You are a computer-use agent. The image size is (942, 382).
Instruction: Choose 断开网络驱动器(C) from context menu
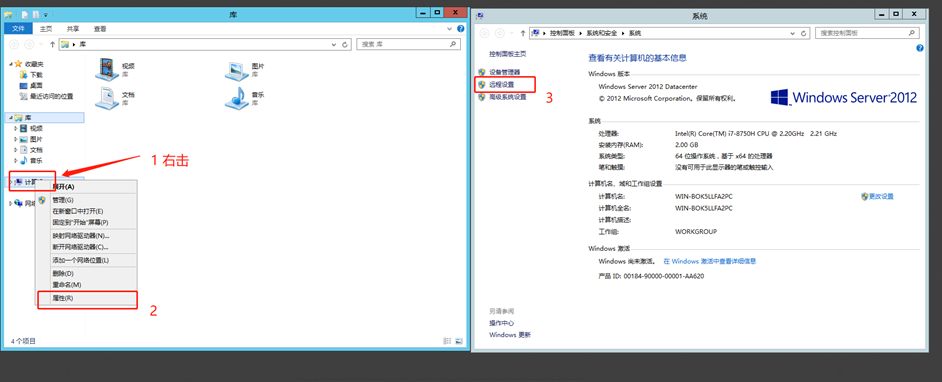click(87, 247)
